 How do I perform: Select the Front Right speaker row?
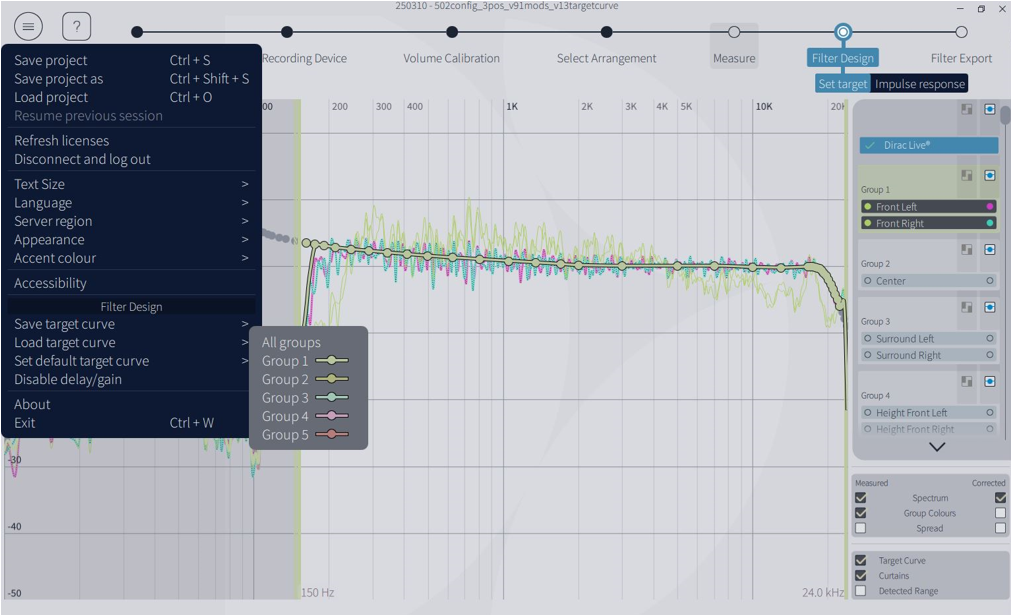coord(928,223)
